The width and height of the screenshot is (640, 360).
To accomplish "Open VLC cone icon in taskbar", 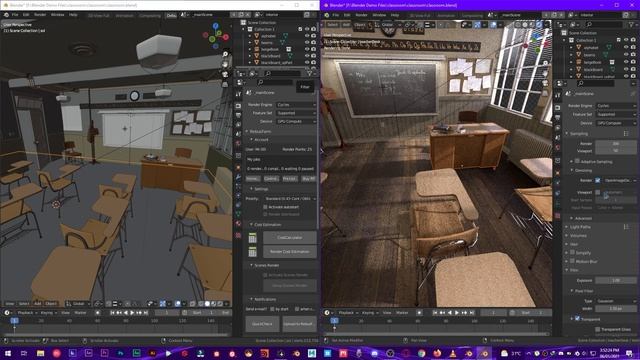I will coord(453,353).
